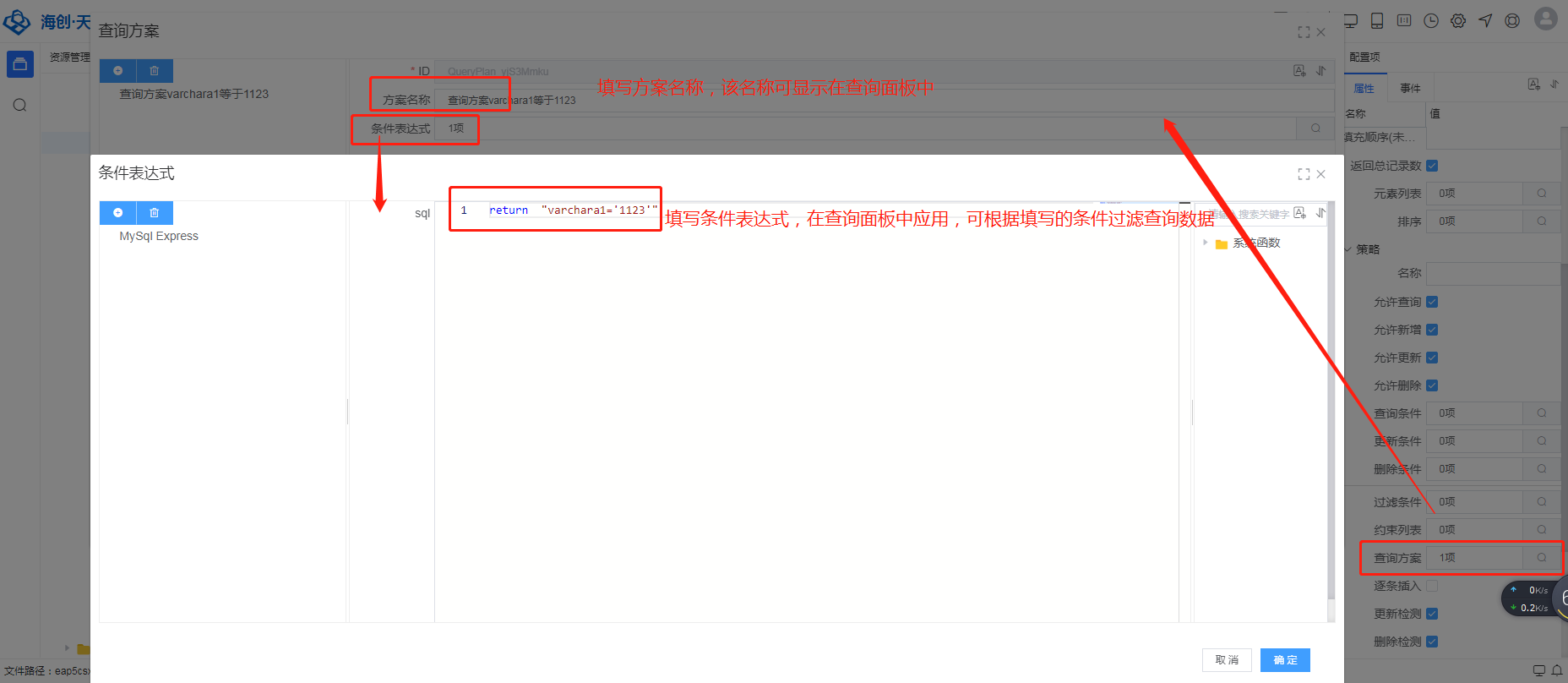Expand the 系统函数 folder
Viewport: 1568px width, 683px height.
pos(1206,243)
